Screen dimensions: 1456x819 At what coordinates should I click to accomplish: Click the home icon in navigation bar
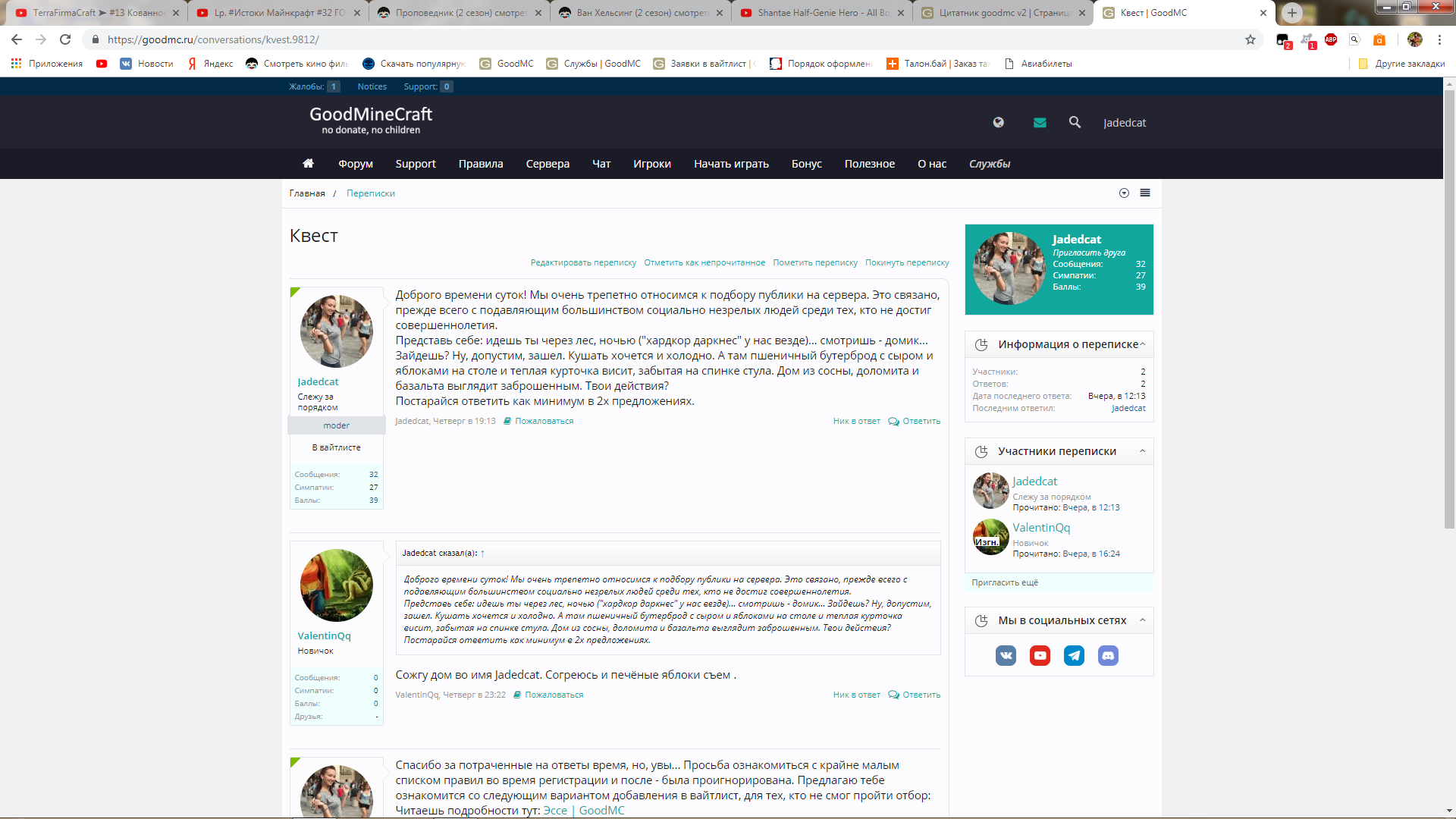308,163
